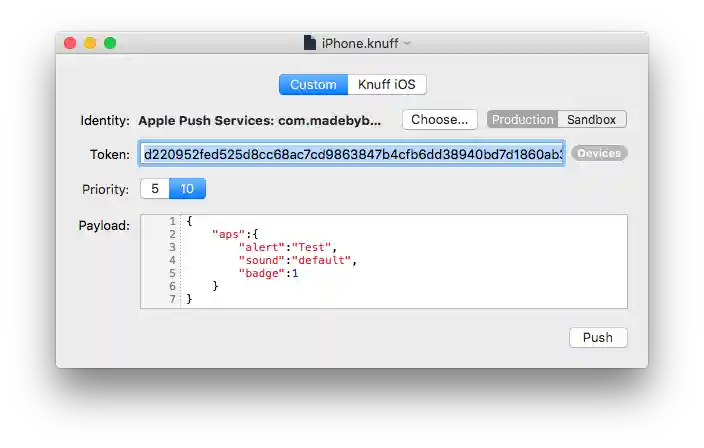Screen dimensions: 704x448
Task: Set priority to 10
Action: 187,189
